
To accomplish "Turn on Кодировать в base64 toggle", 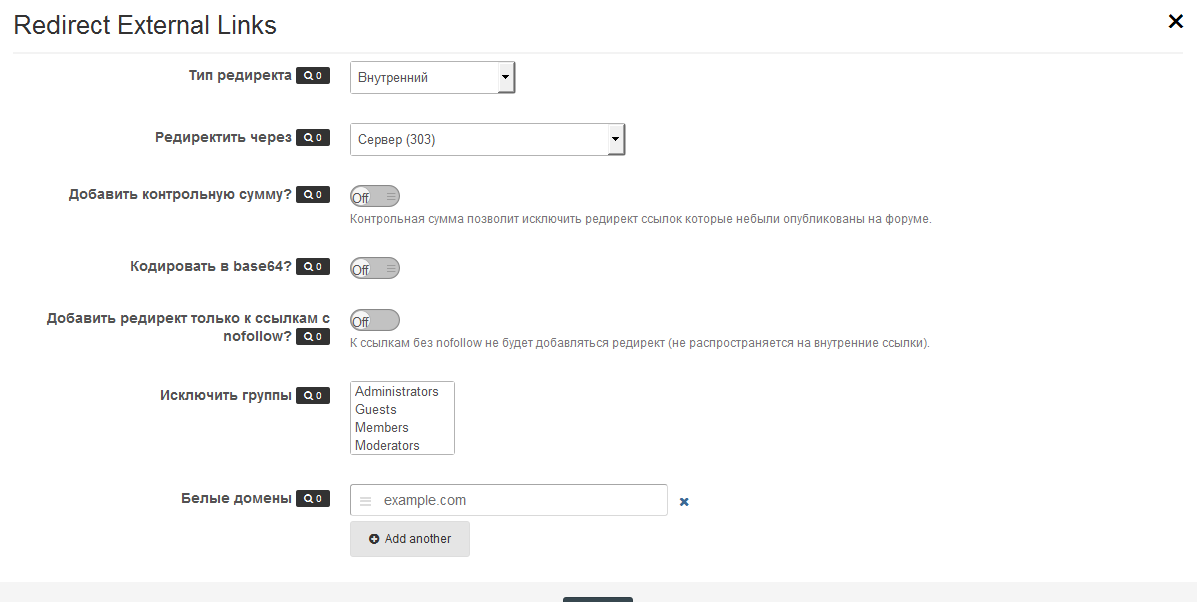I will (x=375, y=268).
